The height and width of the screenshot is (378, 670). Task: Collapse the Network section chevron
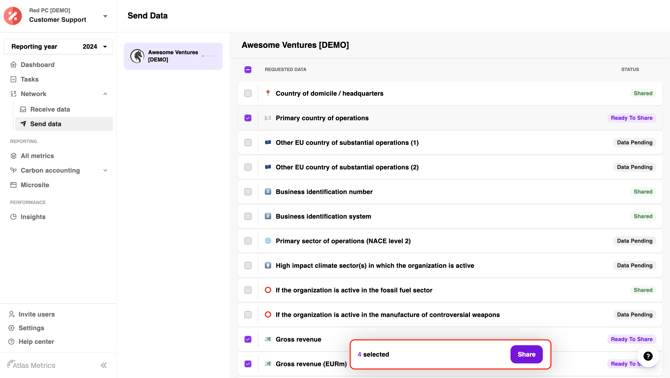(105, 94)
